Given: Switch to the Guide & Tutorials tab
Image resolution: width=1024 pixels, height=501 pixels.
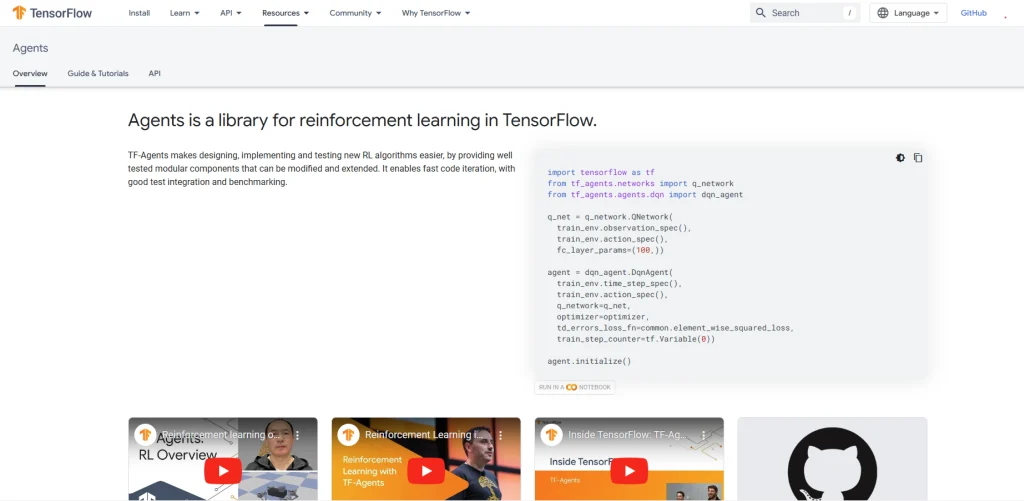Looking at the screenshot, I should point(98,73).
